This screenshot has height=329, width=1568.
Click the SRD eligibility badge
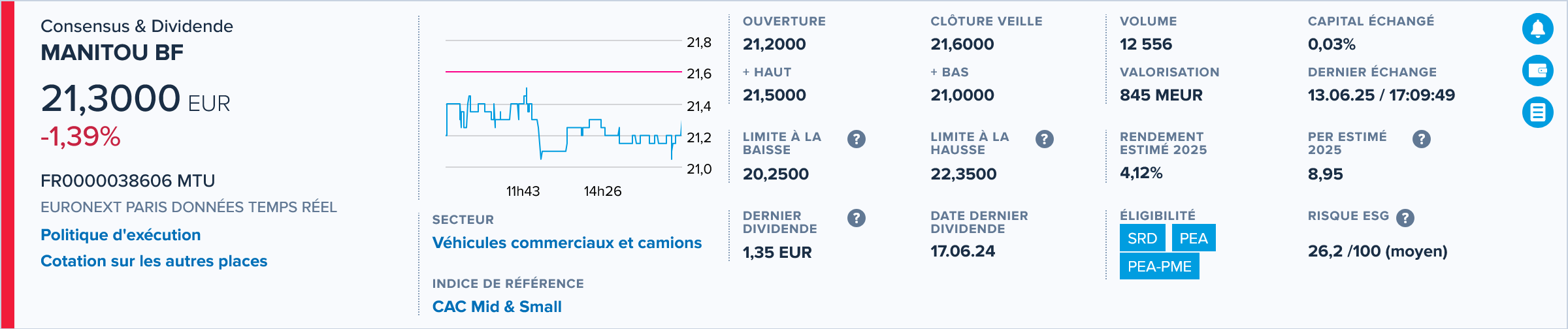[x=1143, y=238]
